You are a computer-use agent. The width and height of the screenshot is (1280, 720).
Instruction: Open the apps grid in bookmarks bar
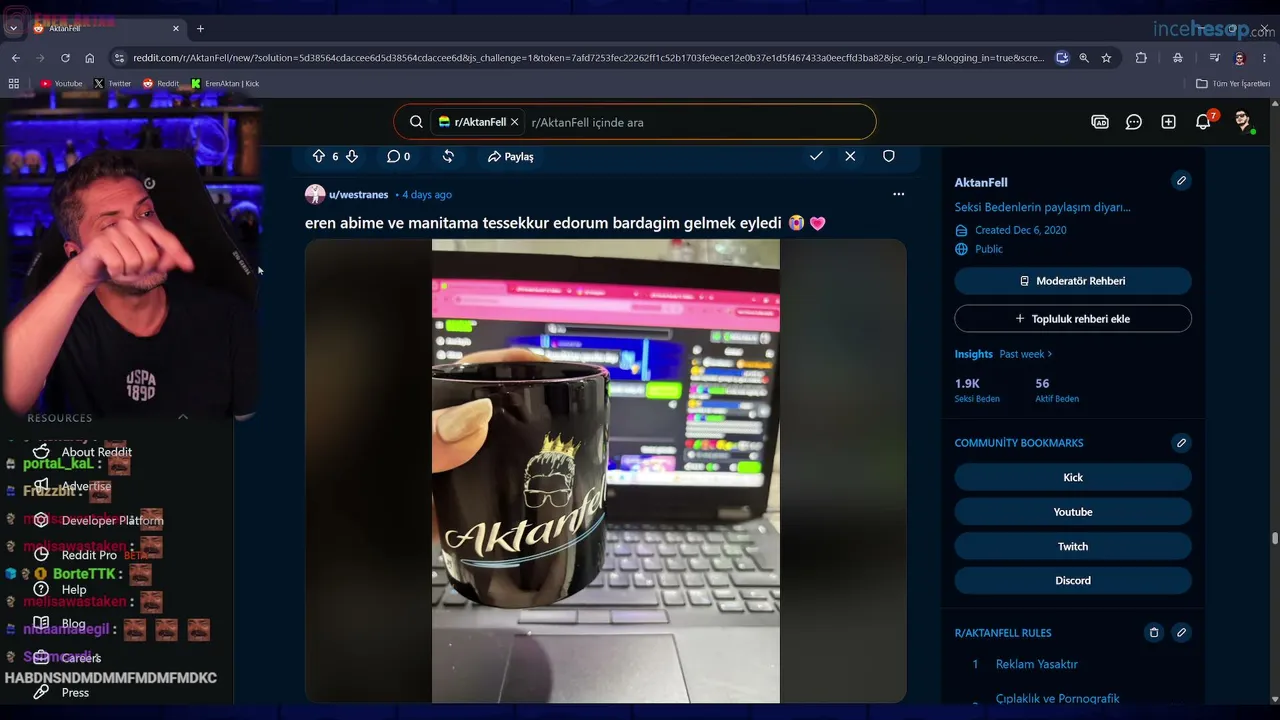[14, 84]
